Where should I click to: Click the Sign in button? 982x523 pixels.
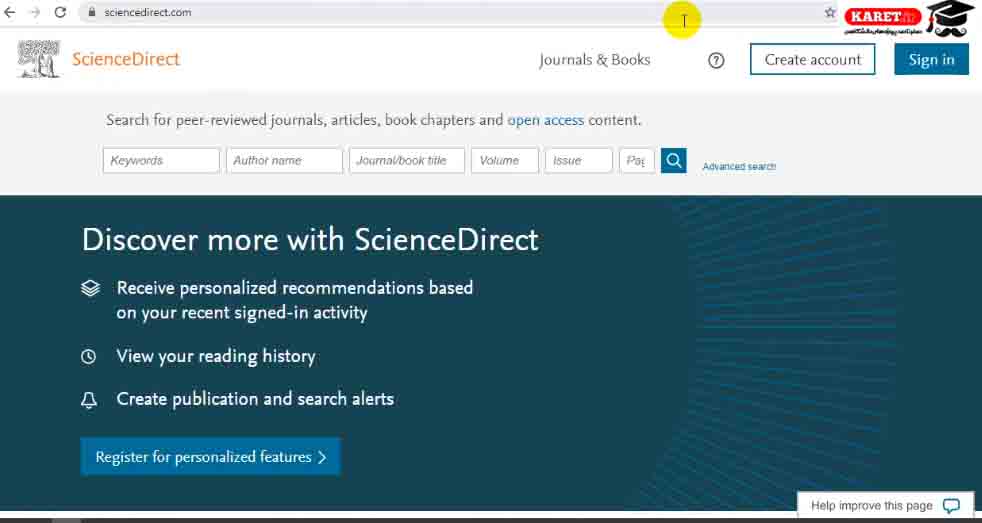click(931, 60)
